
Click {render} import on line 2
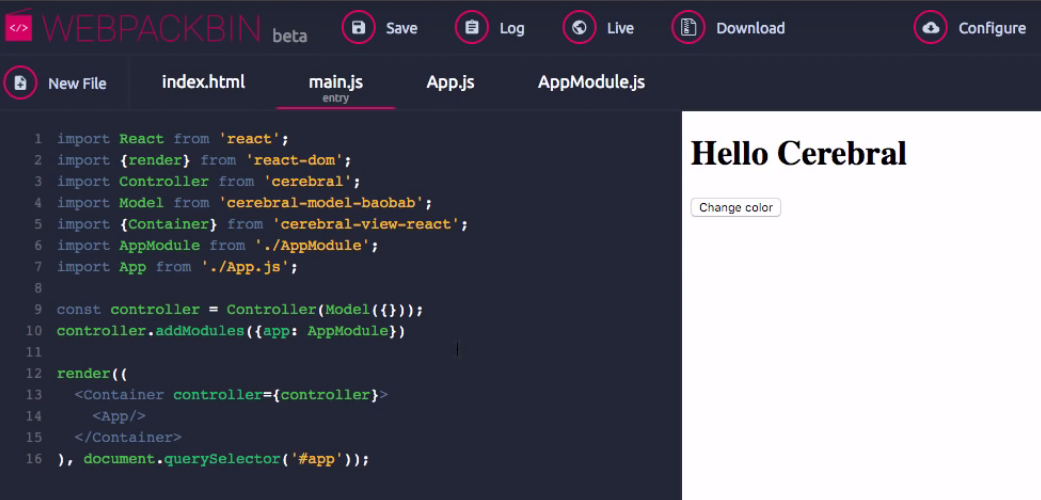tap(155, 160)
